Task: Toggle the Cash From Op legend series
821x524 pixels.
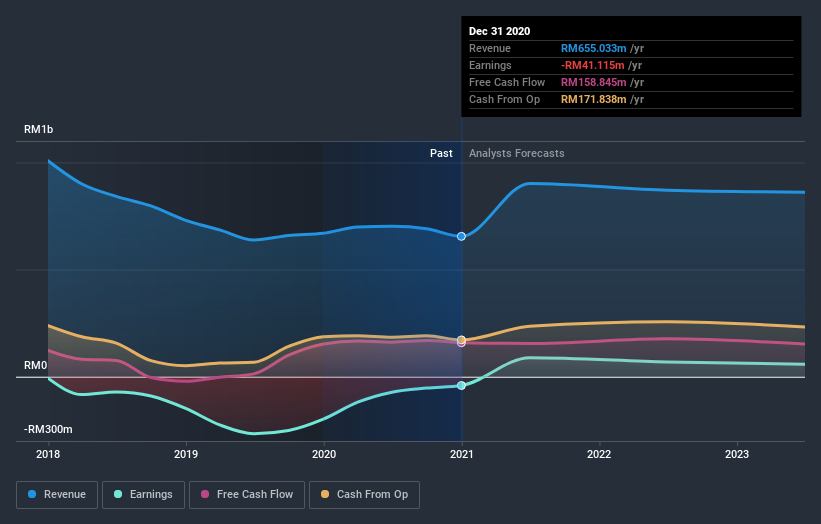Action: coord(364,495)
